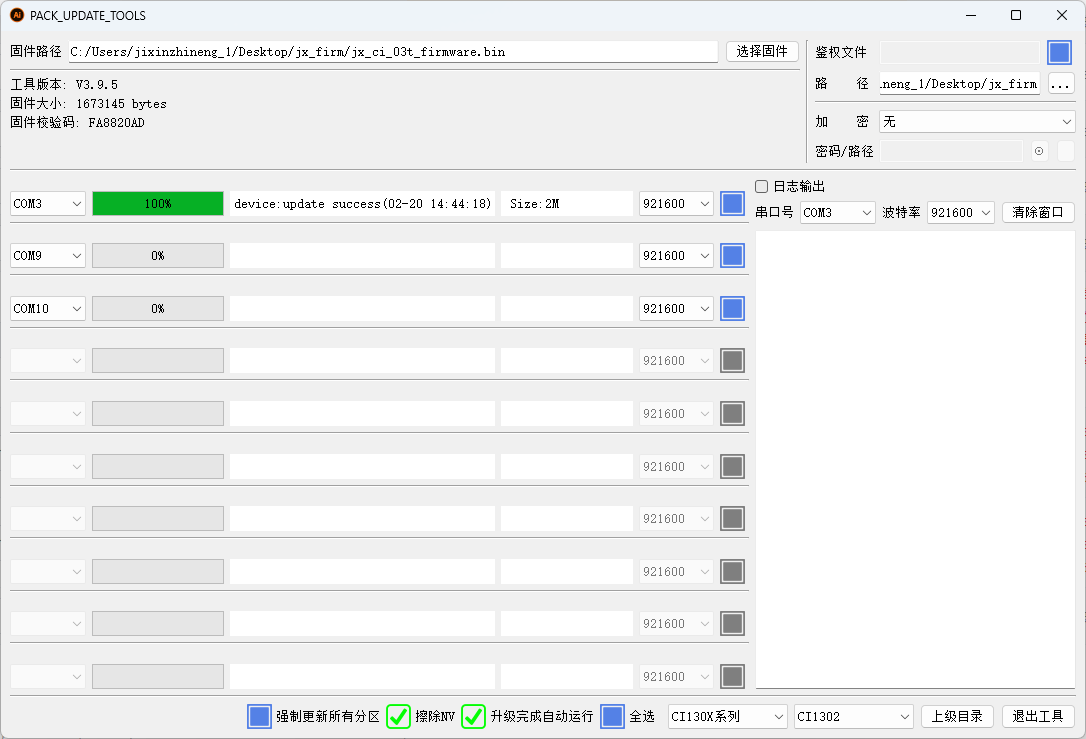
Task: Click the blue square beside COM3 row
Action: pos(732,204)
